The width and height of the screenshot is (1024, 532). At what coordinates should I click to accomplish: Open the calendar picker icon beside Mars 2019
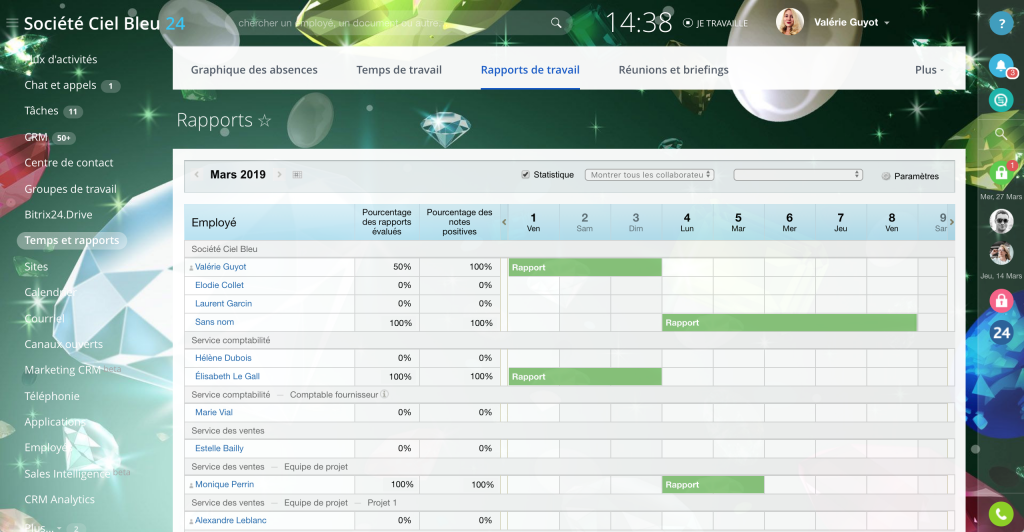(x=297, y=175)
